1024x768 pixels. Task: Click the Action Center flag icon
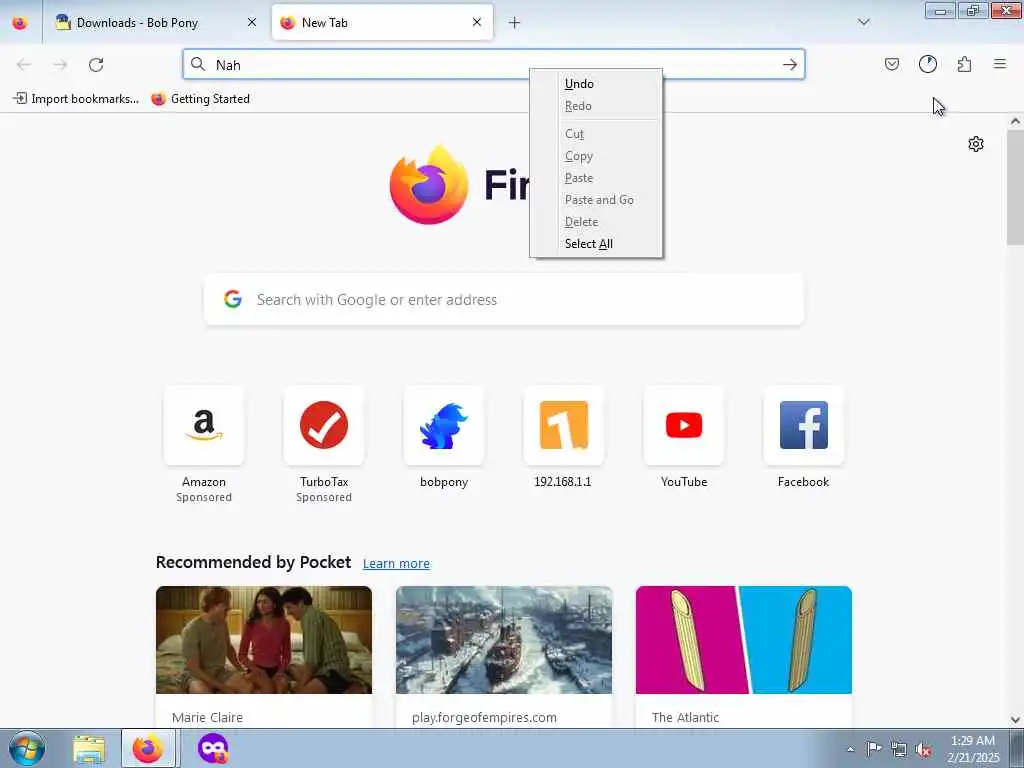point(874,749)
